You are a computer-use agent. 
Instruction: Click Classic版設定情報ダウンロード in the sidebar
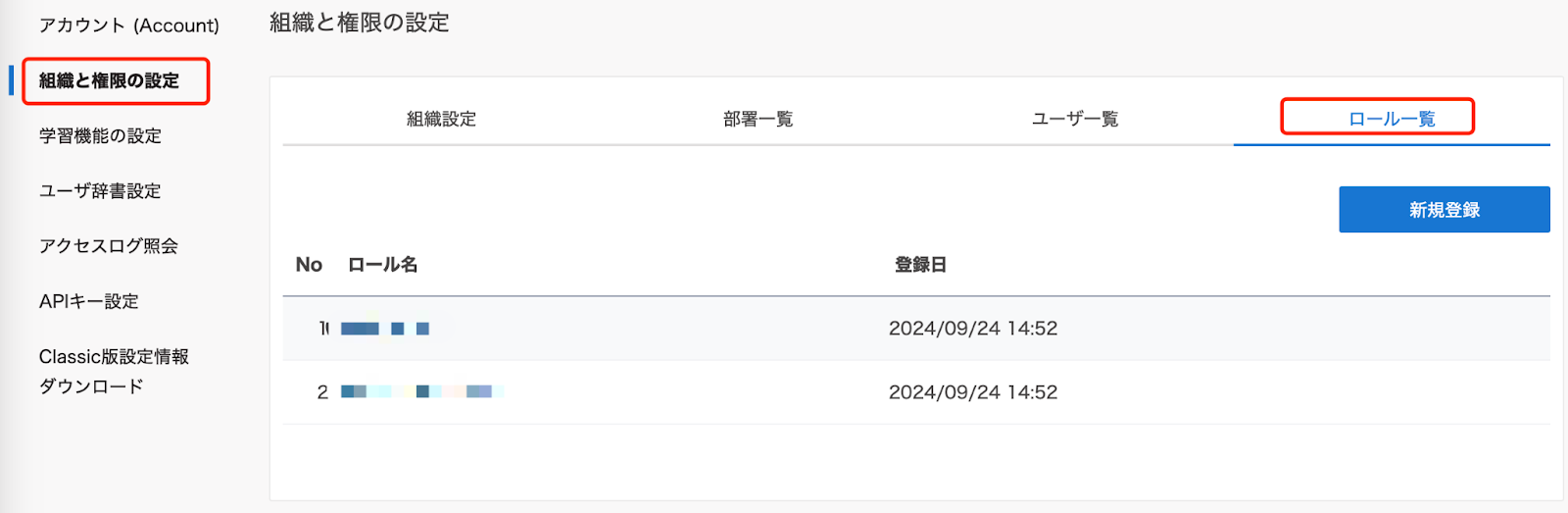click(114, 371)
